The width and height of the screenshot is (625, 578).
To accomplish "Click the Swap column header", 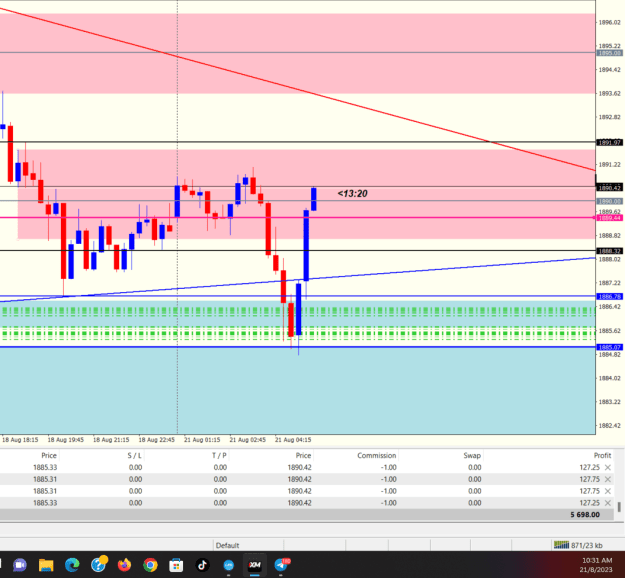I will pos(472,455).
